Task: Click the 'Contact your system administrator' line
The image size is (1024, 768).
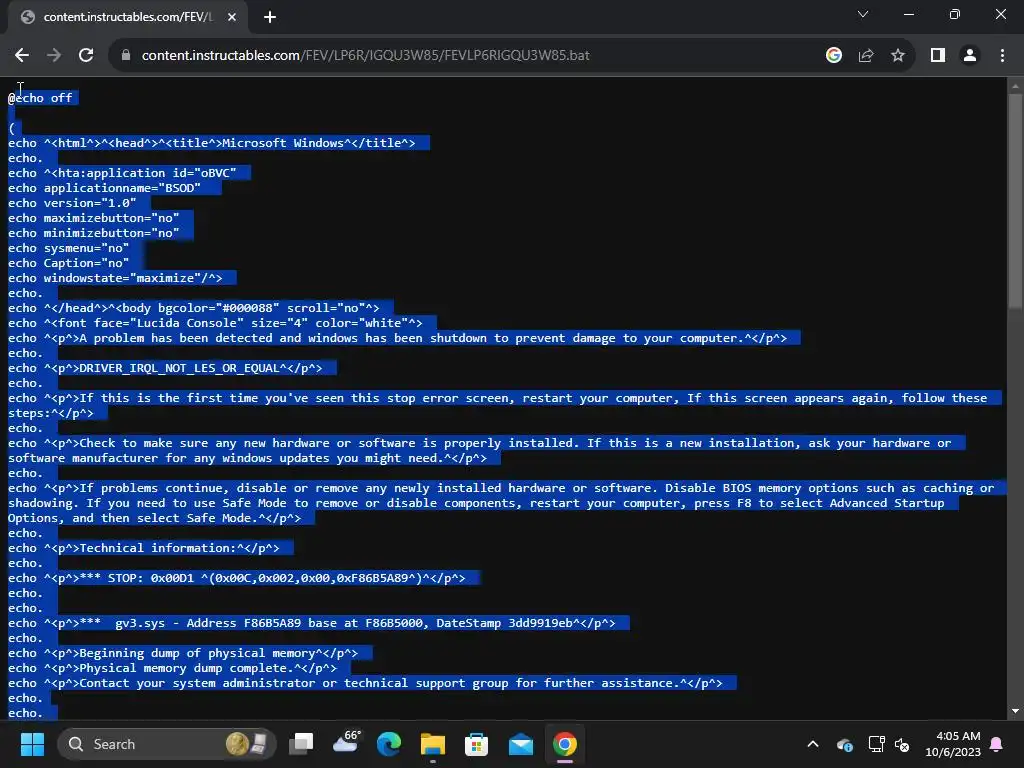Action: click(x=365, y=683)
